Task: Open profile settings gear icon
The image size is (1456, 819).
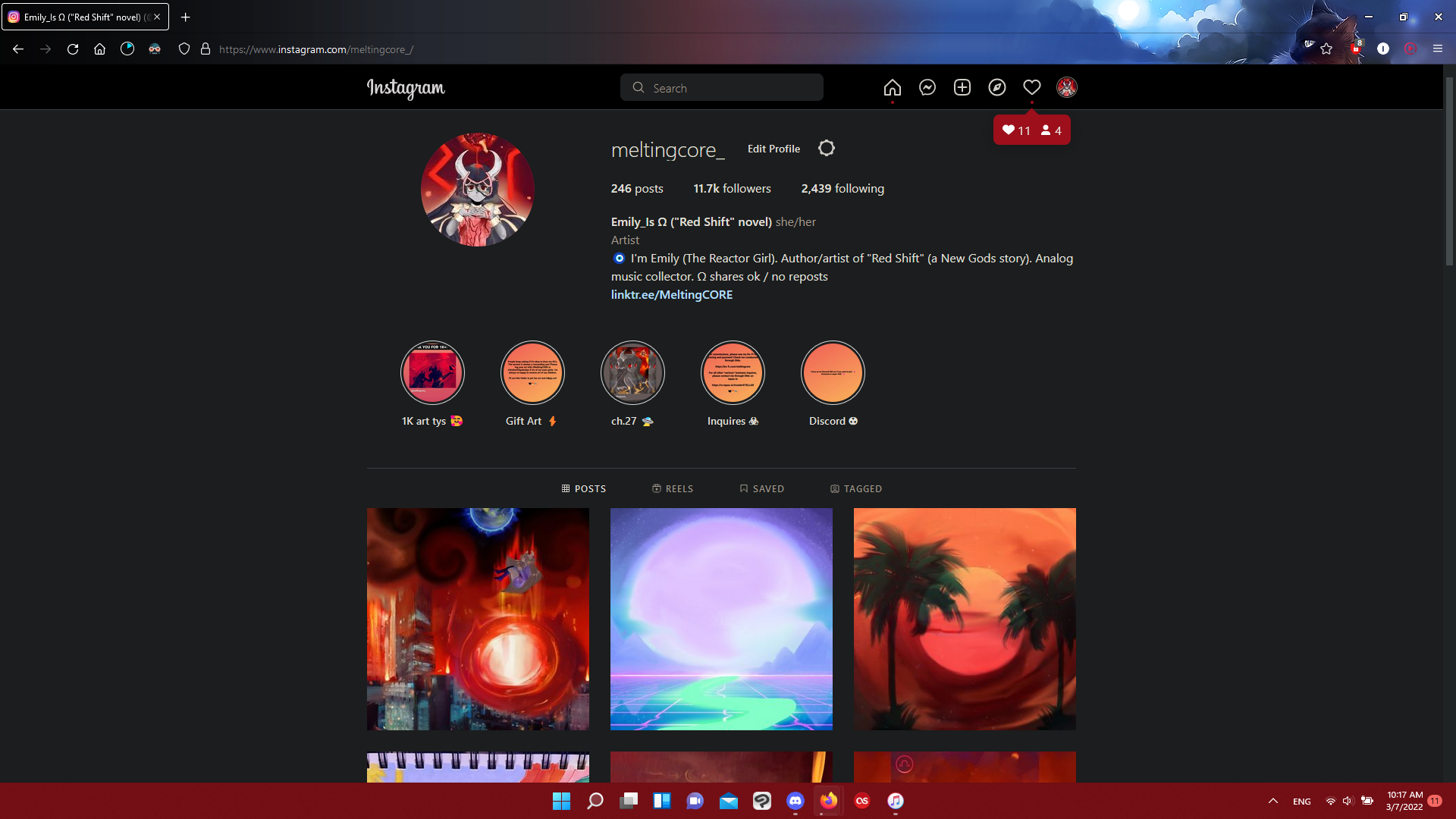Action: 826,149
